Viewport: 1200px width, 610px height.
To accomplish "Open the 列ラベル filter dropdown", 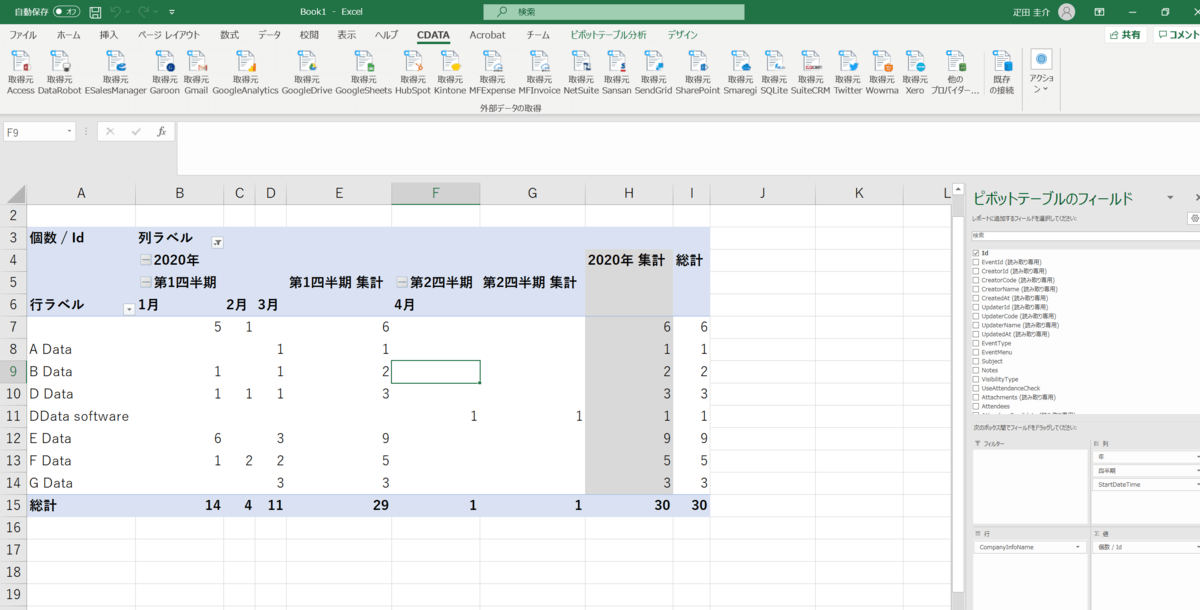I will click(217, 242).
